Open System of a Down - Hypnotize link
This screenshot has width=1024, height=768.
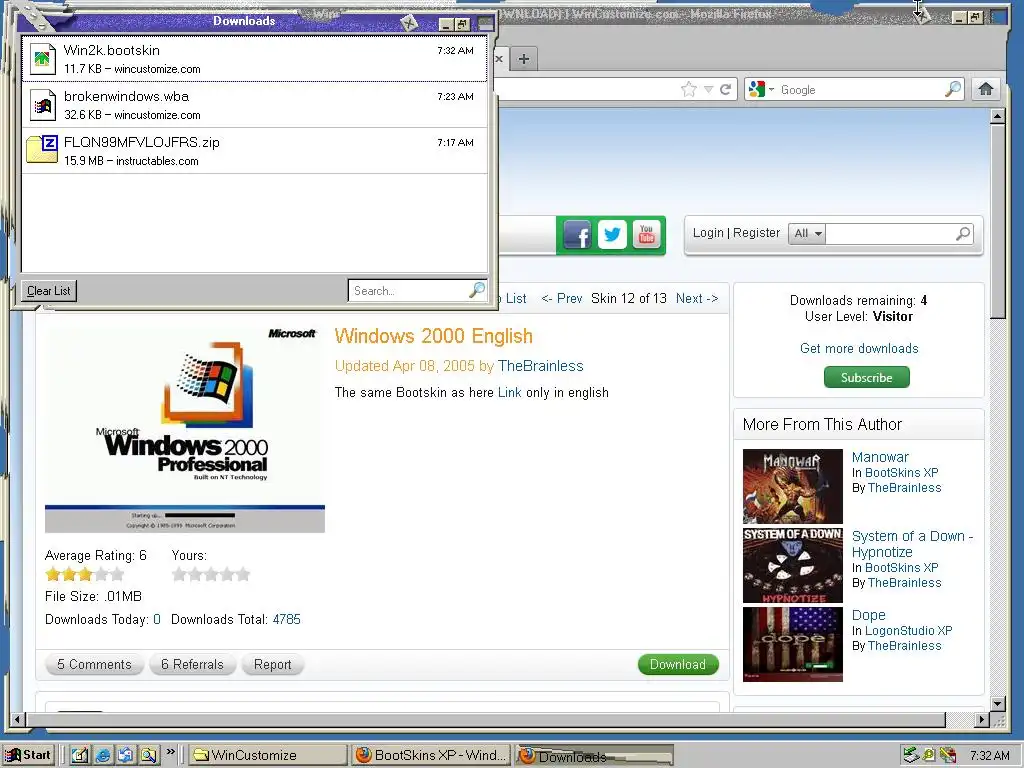[x=912, y=544]
